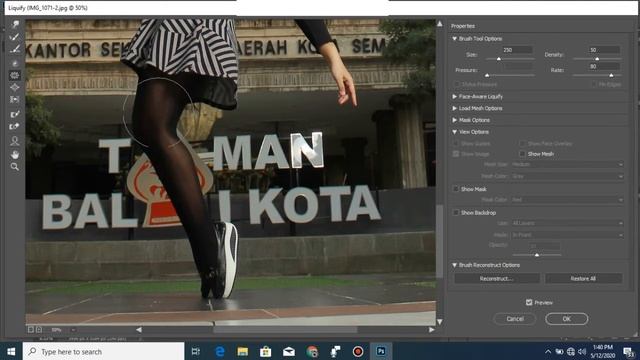Enable the Show Backdrop checkbox

[456, 213]
